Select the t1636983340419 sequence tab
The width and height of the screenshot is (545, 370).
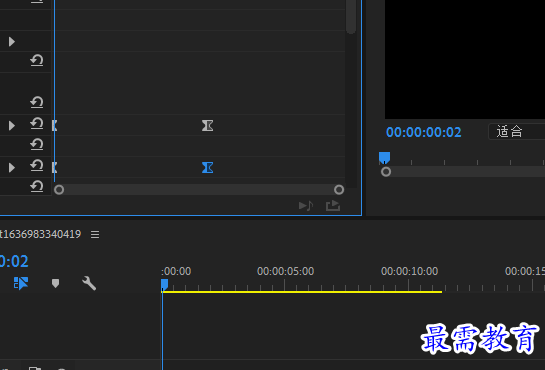point(40,235)
